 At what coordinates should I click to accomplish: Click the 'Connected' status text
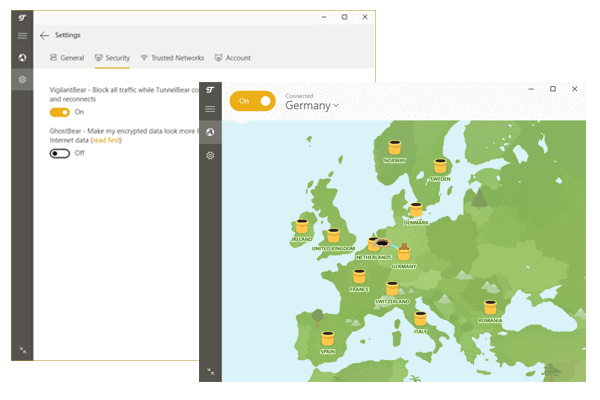tap(299, 96)
